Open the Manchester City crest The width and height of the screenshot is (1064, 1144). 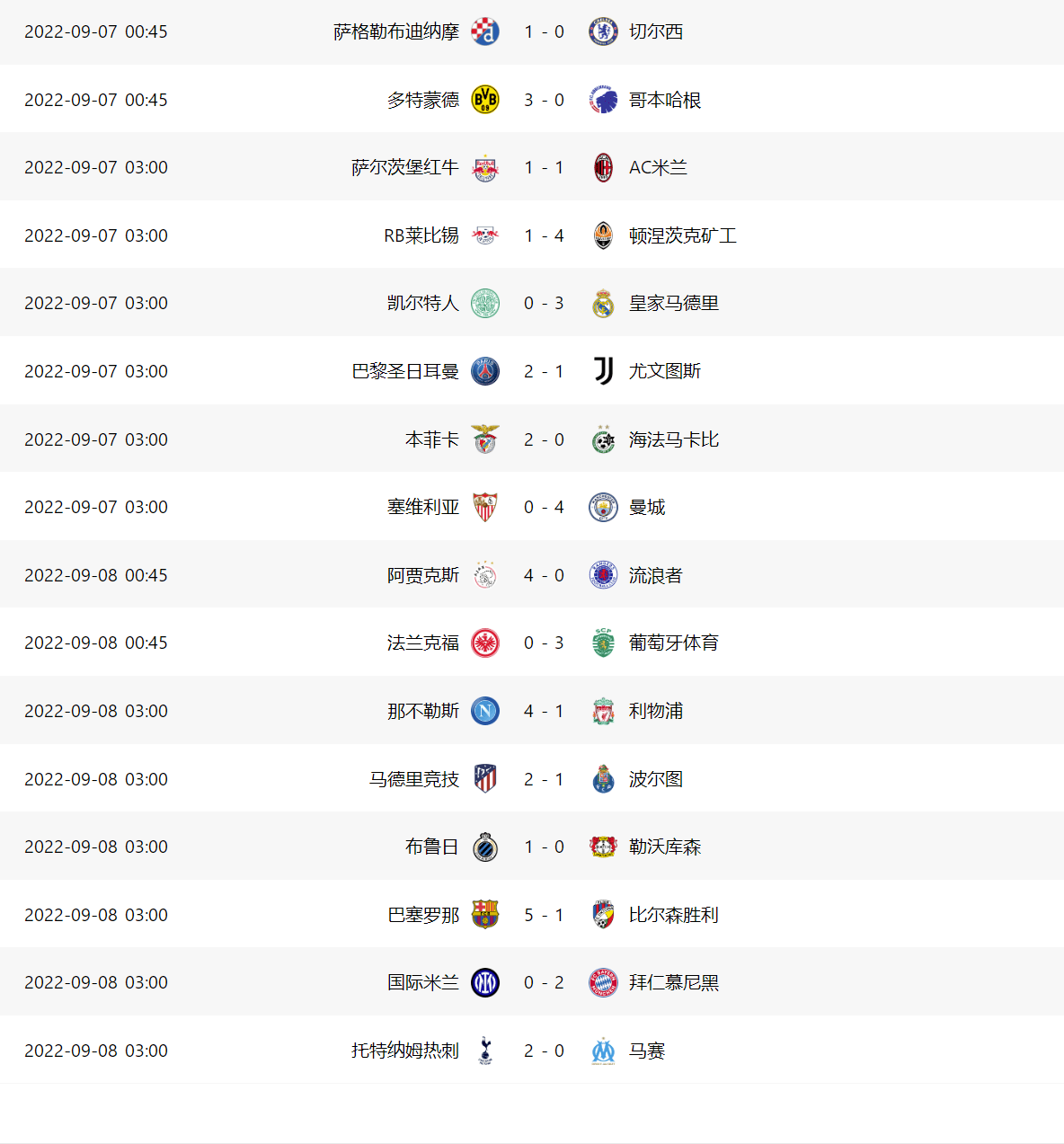pos(603,507)
